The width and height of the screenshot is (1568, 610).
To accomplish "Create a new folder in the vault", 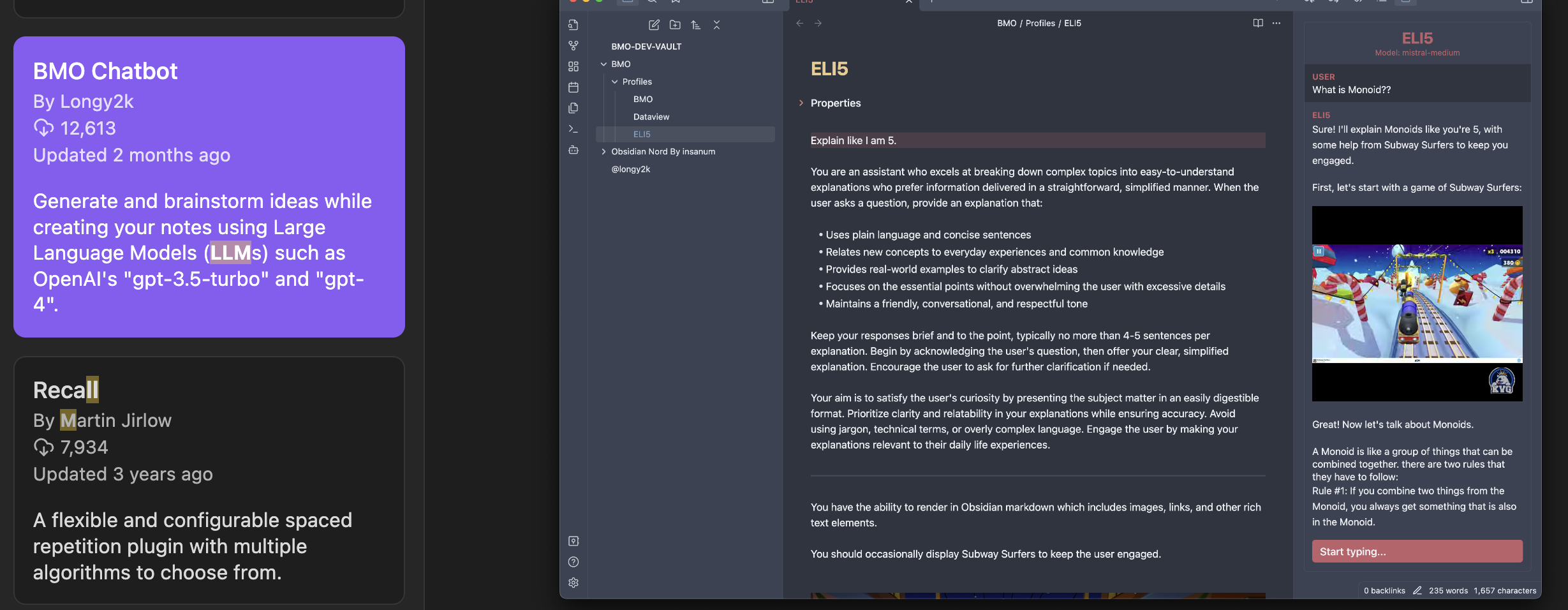I will 676,24.
